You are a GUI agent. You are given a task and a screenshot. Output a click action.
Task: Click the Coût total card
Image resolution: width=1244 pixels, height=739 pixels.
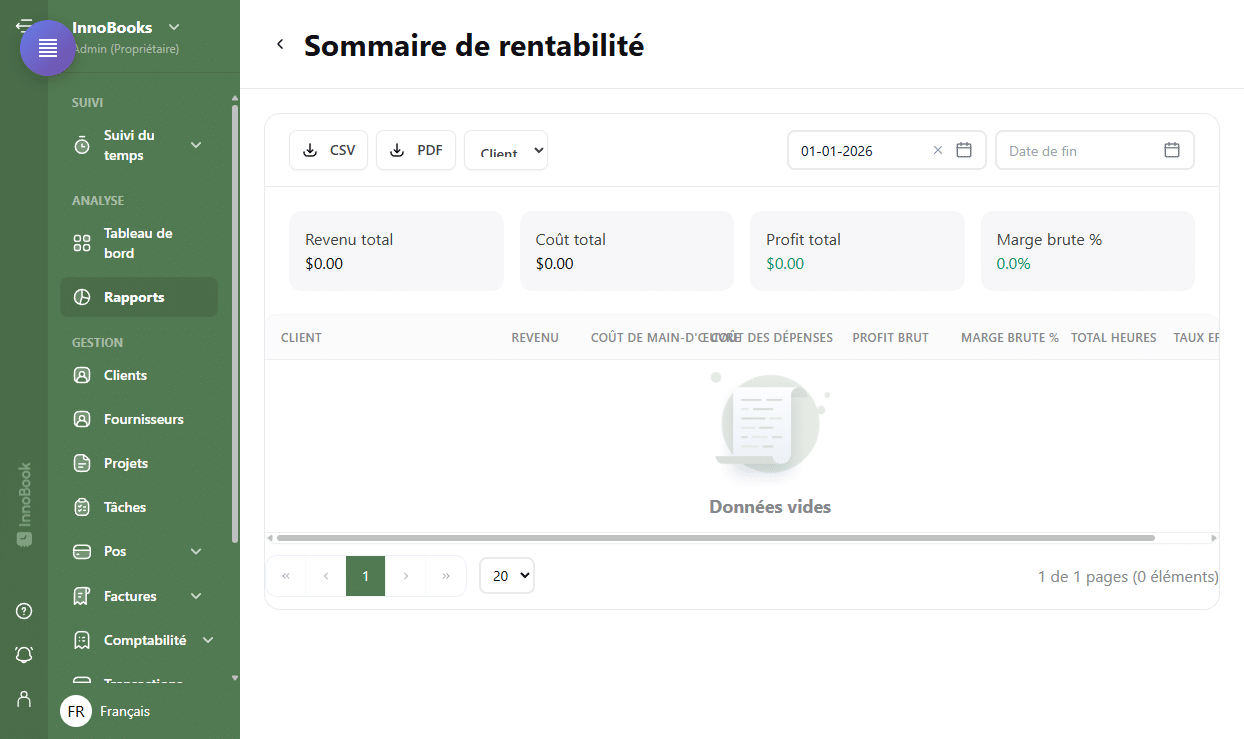point(627,251)
